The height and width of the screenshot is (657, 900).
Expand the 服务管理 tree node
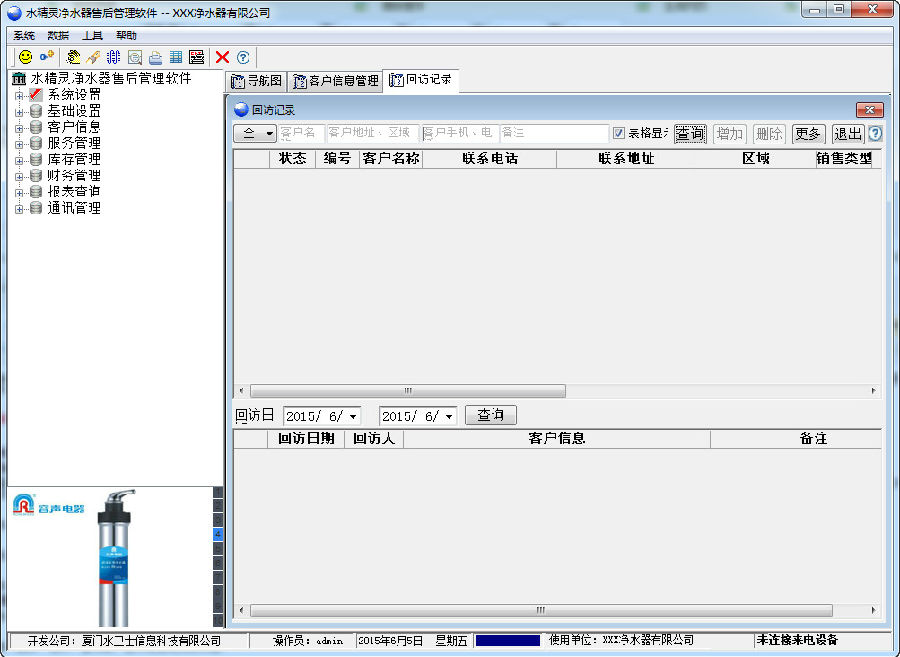19,144
